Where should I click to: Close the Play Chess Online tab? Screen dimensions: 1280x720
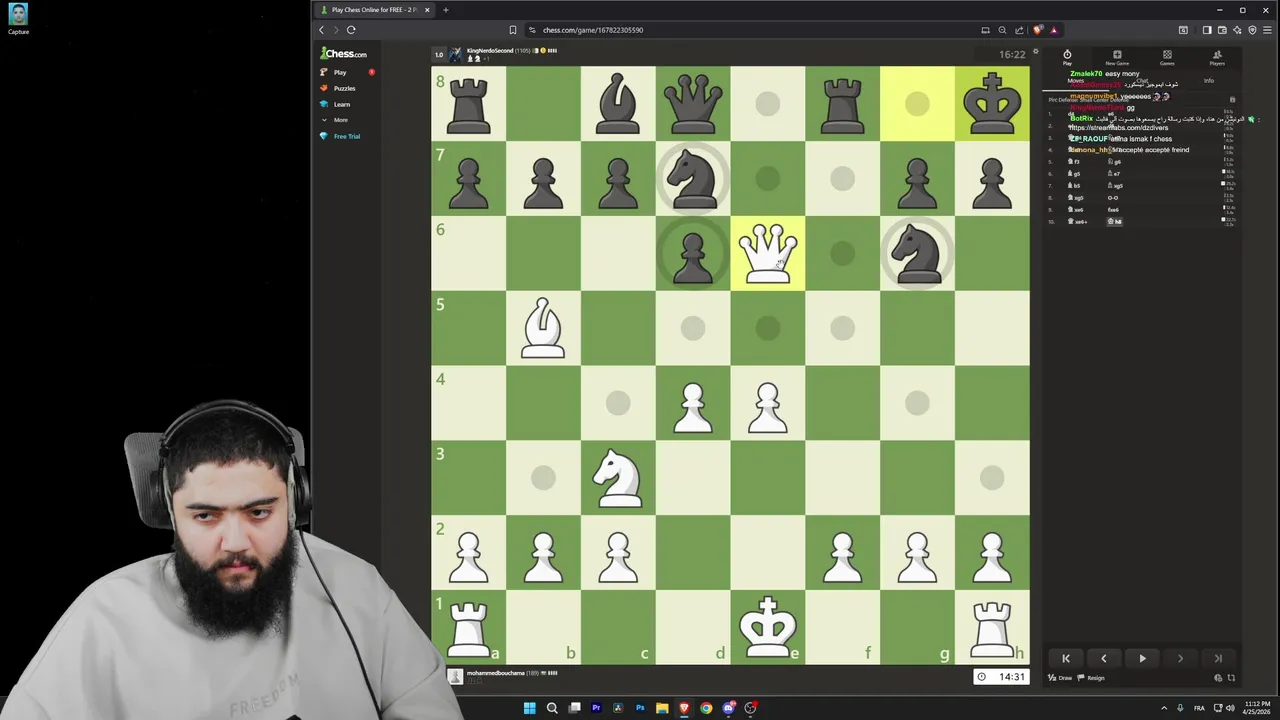(427, 10)
